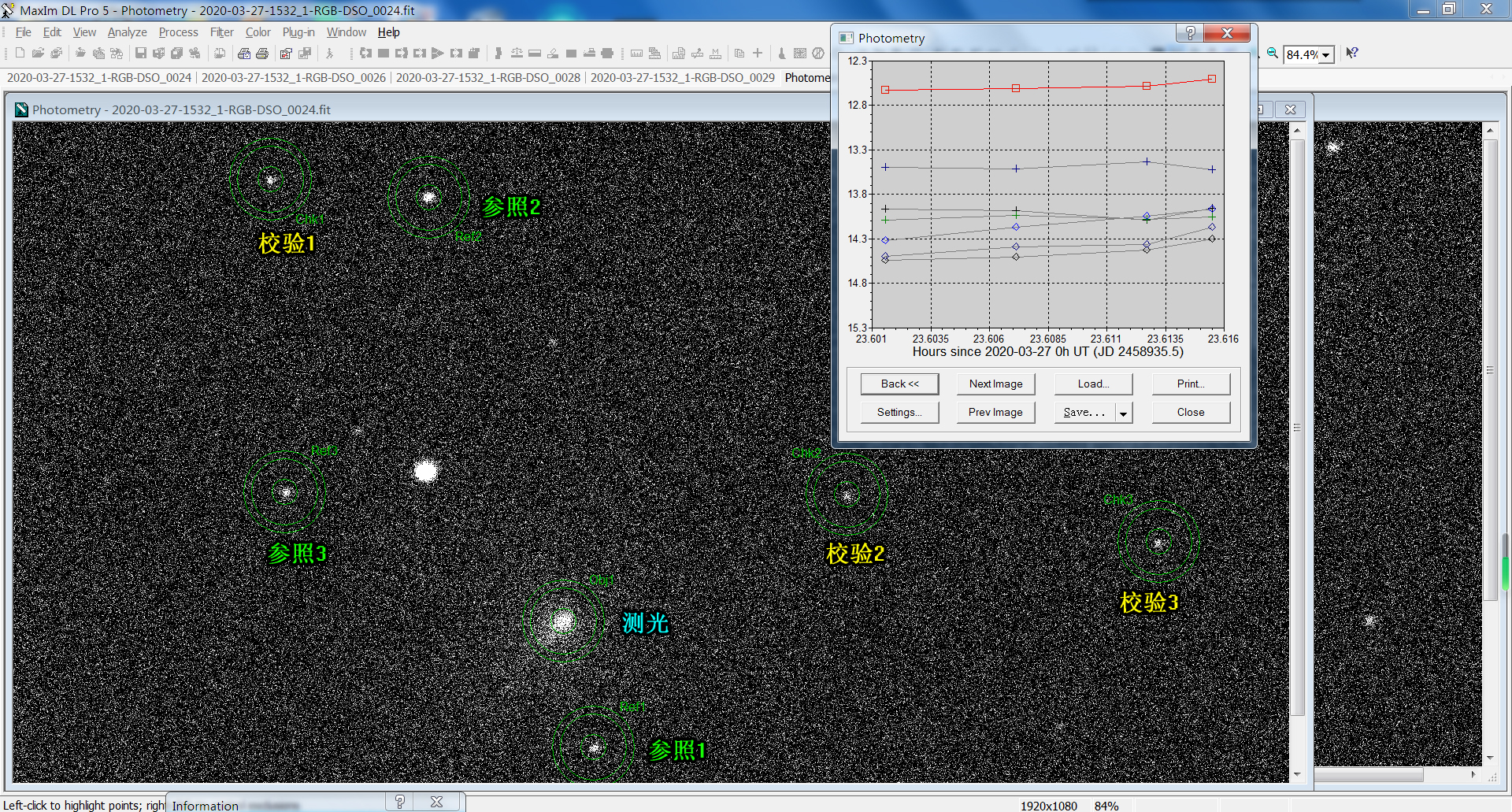
Task: Click the Back << button
Action: [900, 384]
